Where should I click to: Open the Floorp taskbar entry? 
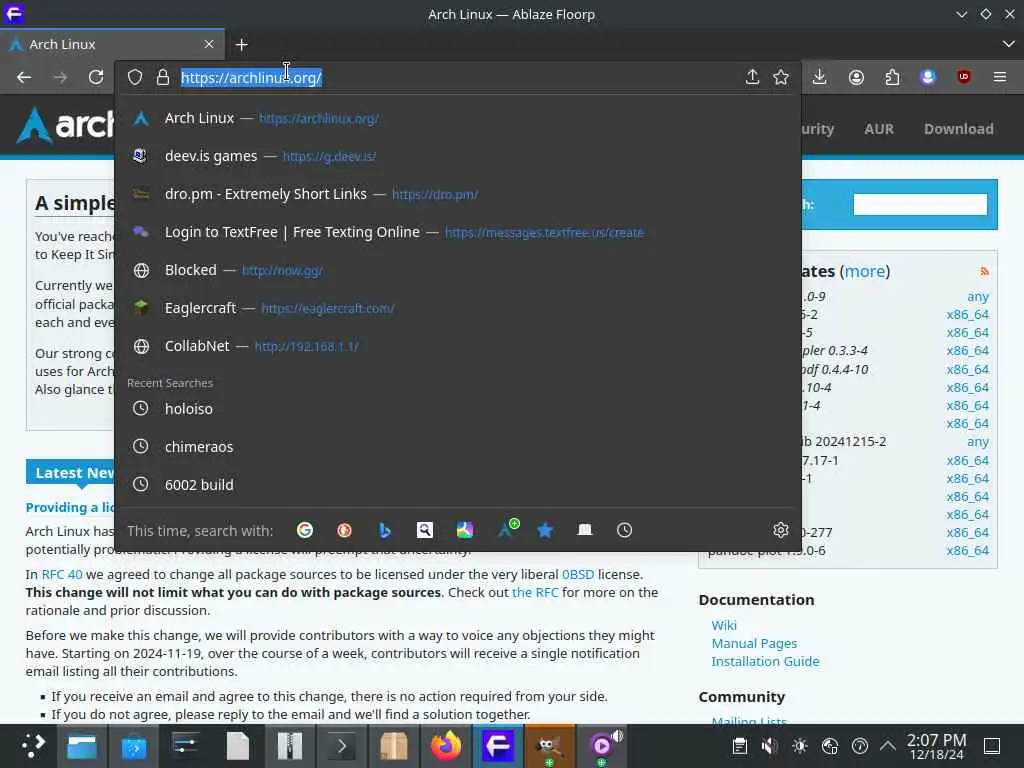498,746
